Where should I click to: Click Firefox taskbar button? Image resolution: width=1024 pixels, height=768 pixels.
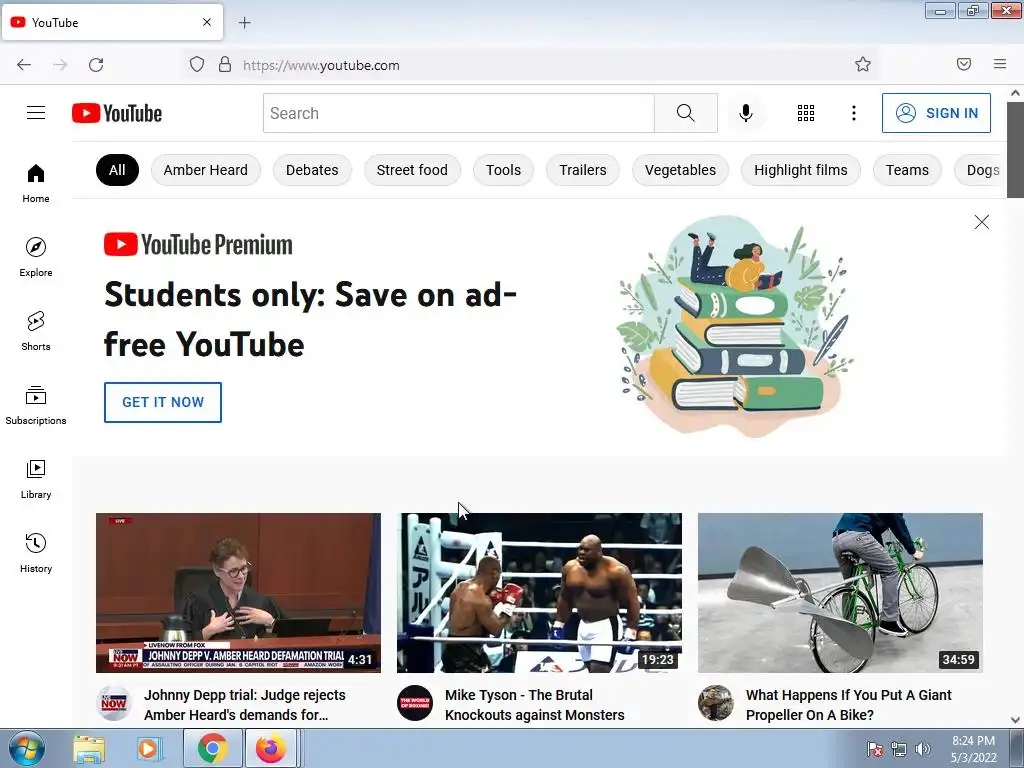[x=271, y=748]
